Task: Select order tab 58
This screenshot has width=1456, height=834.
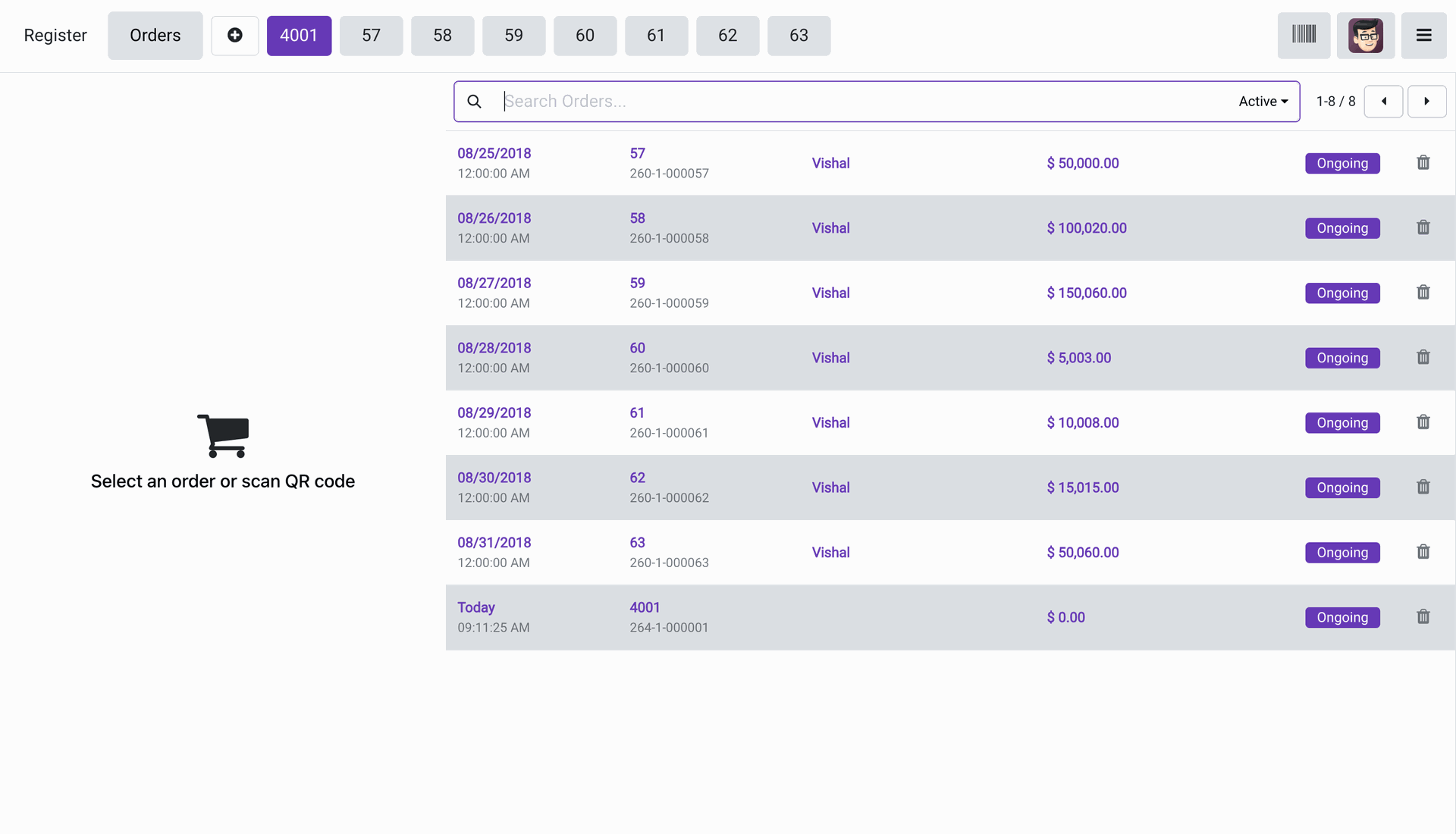Action: [442, 36]
